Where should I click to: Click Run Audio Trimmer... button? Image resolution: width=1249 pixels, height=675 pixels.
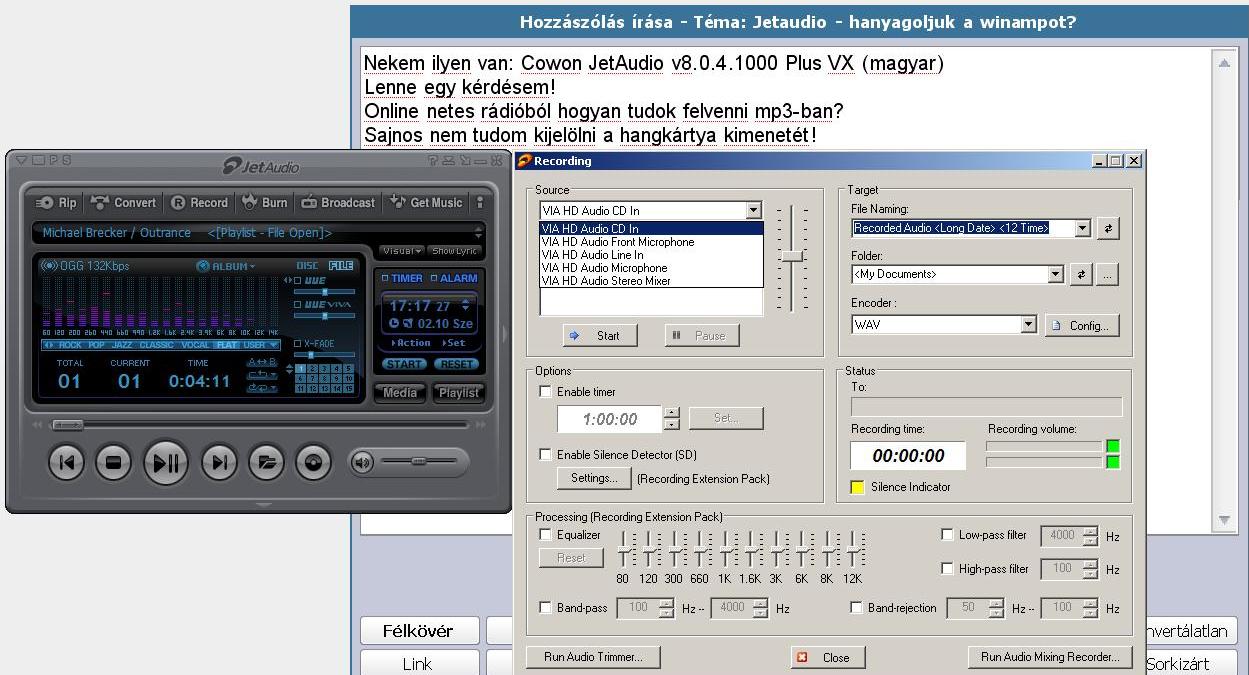[x=593, y=657]
